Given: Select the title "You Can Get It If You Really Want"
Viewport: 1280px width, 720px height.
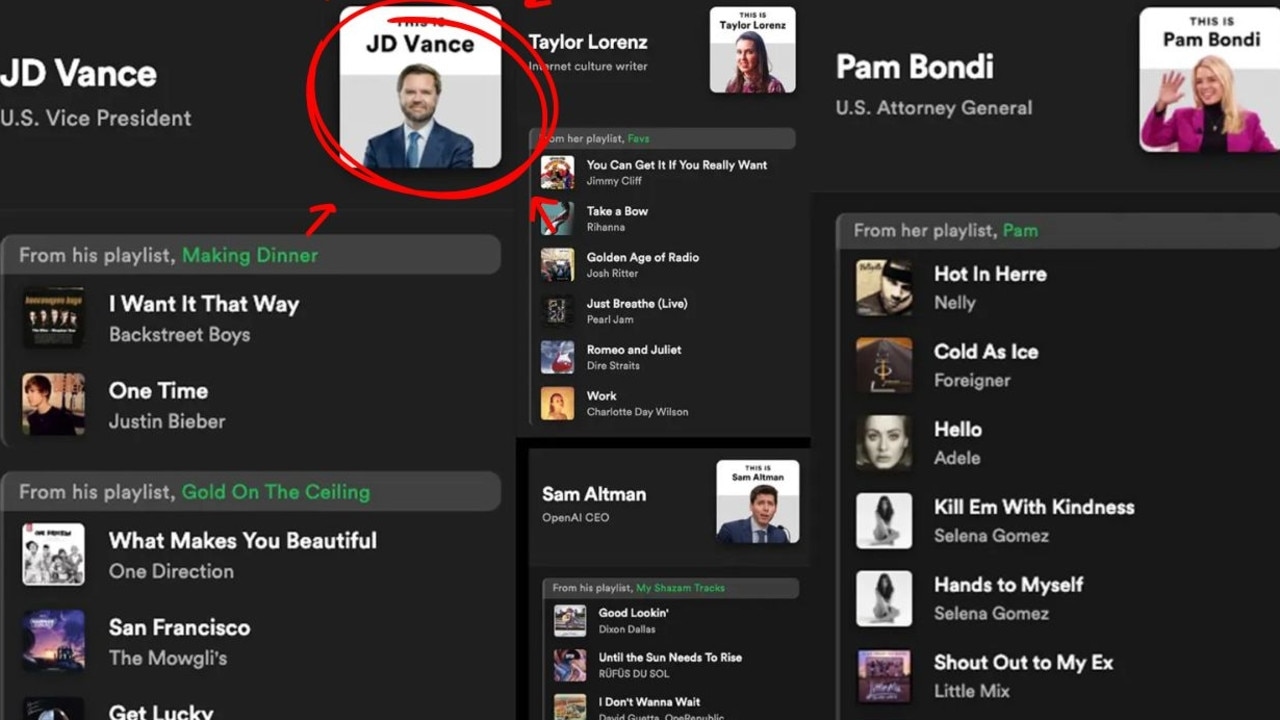Looking at the screenshot, I should 677,165.
